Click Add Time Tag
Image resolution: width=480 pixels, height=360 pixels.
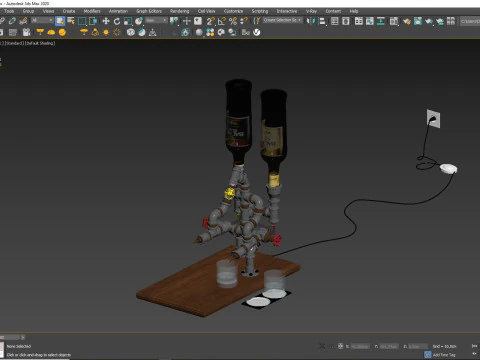pyautogui.click(x=444, y=355)
